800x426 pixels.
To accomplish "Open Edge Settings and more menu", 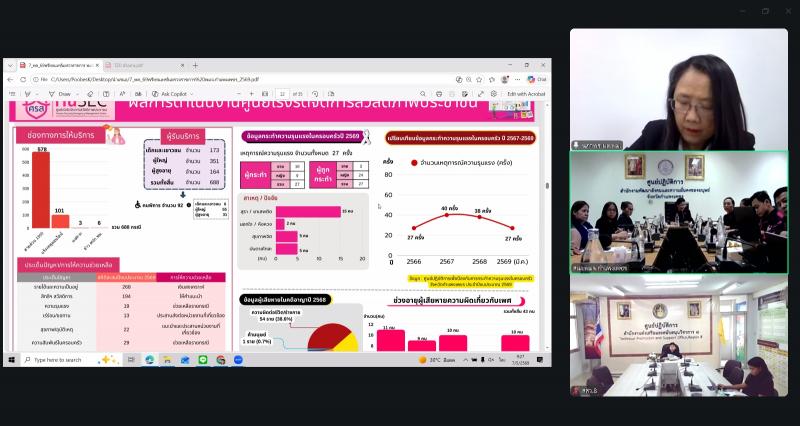I will tap(517, 80).
